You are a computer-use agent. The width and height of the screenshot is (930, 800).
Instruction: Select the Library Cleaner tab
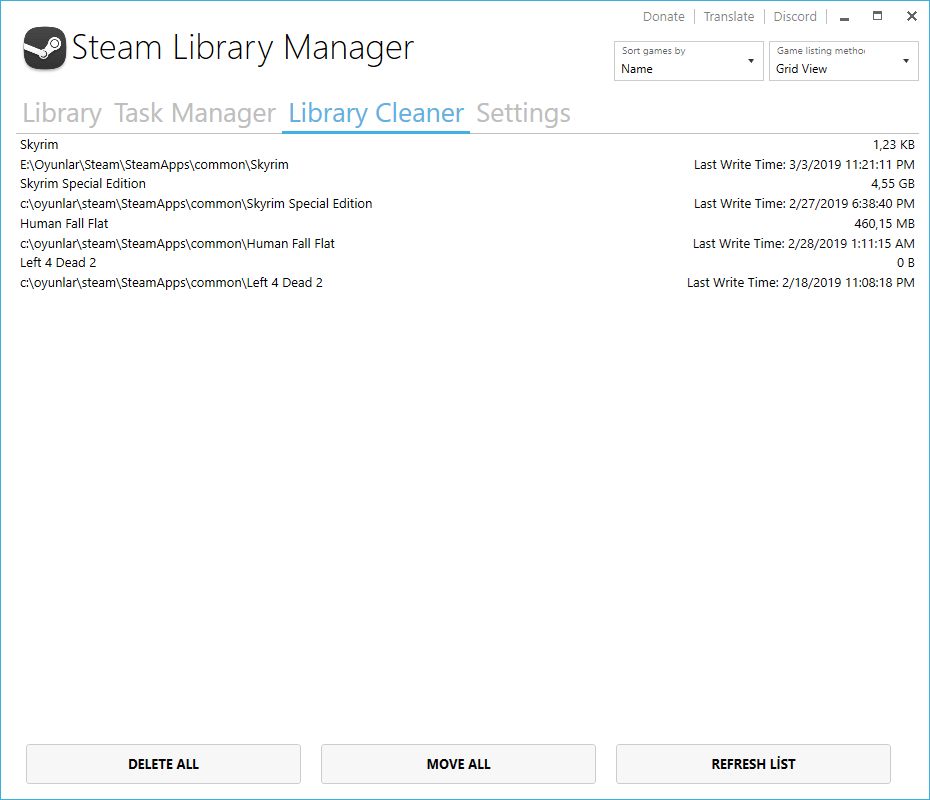coord(376,113)
